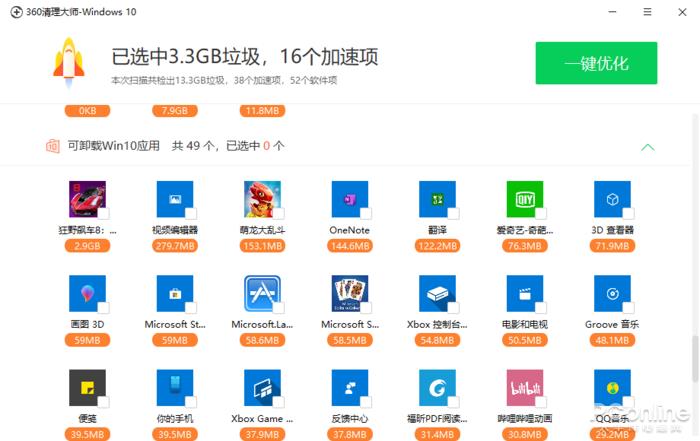This screenshot has width=700, height=441.
Task: Click the 122.2MB size badge
Action: click(437, 246)
